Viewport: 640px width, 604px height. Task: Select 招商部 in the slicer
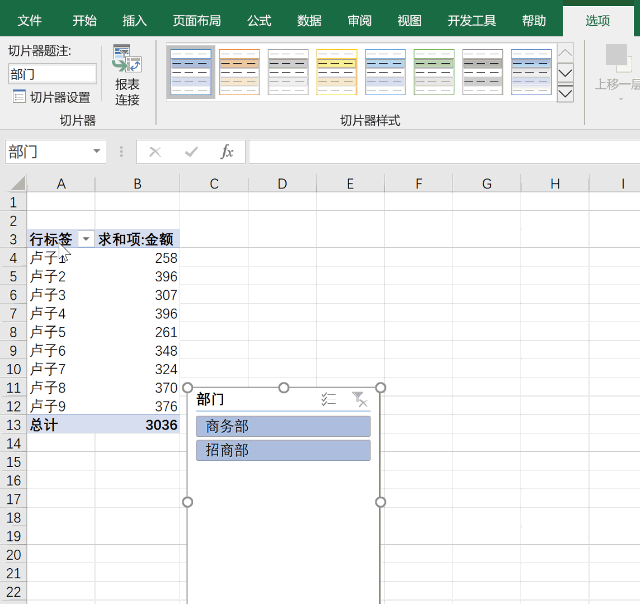283,450
